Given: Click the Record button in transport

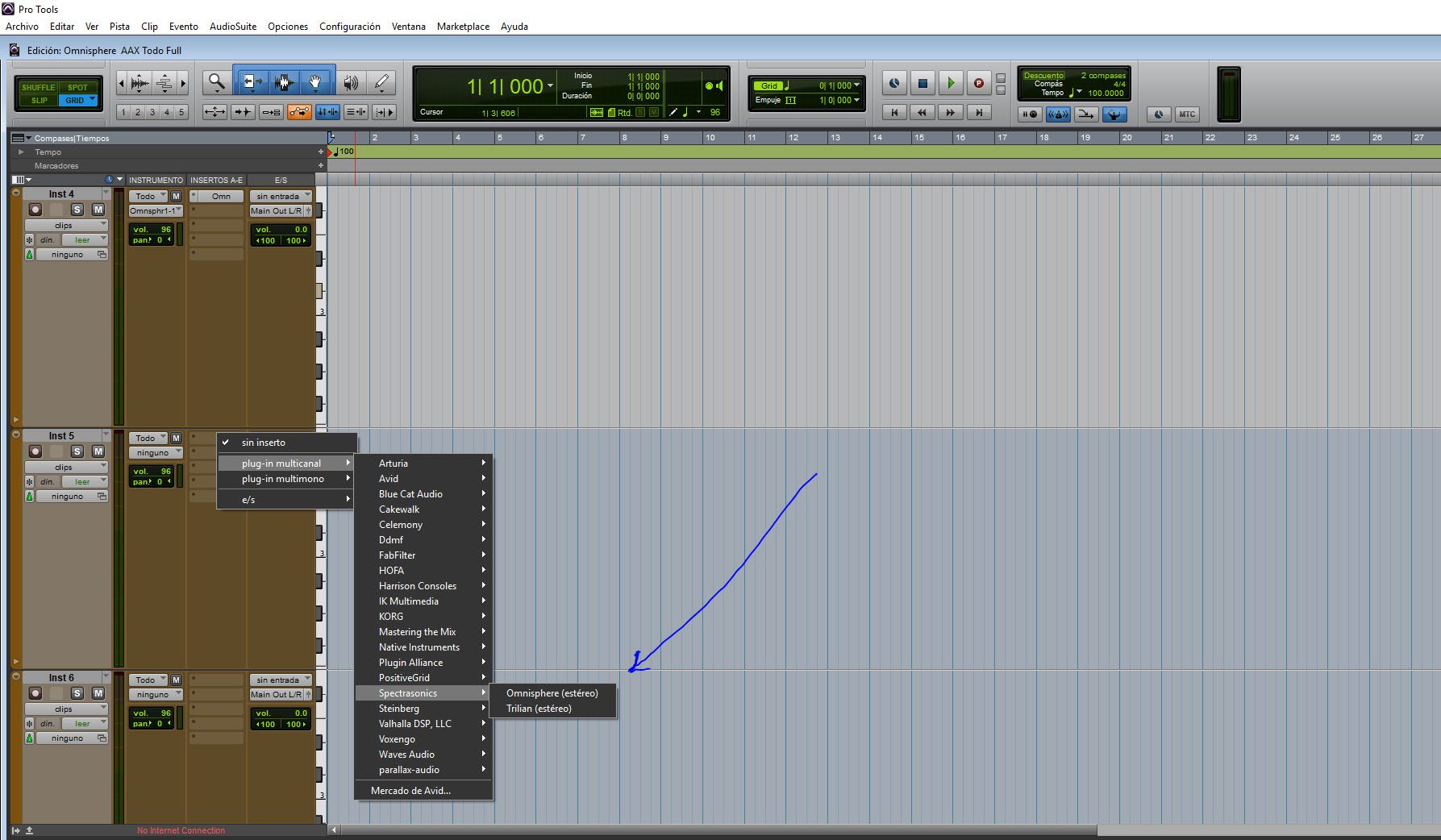Looking at the screenshot, I should point(978,82).
